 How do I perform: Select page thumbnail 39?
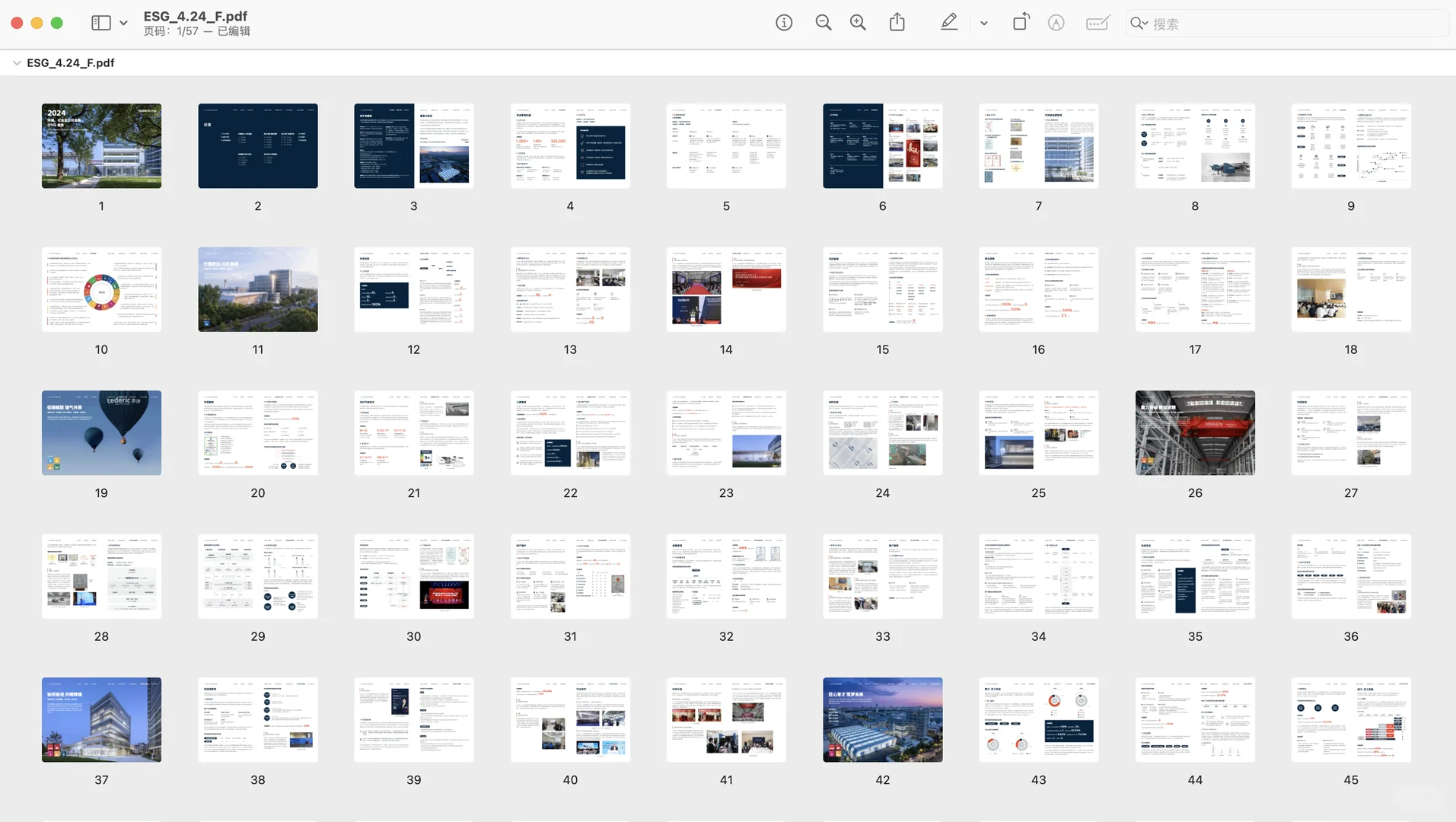[x=414, y=720]
